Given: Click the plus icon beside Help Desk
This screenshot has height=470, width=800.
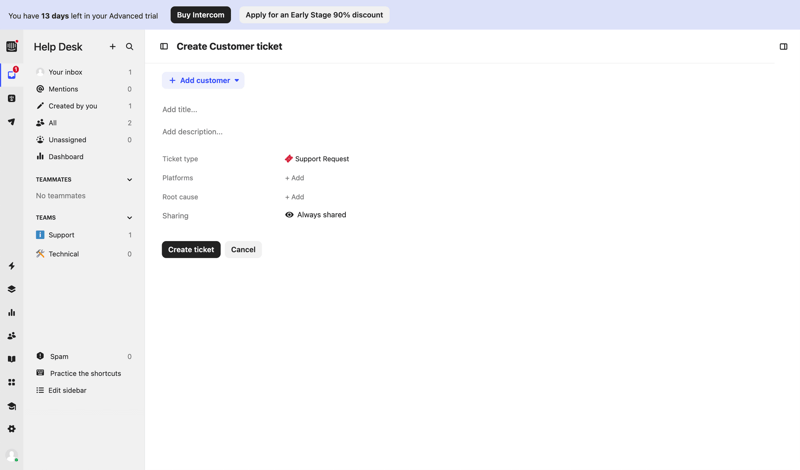Looking at the screenshot, I should click(x=112, y=46).
